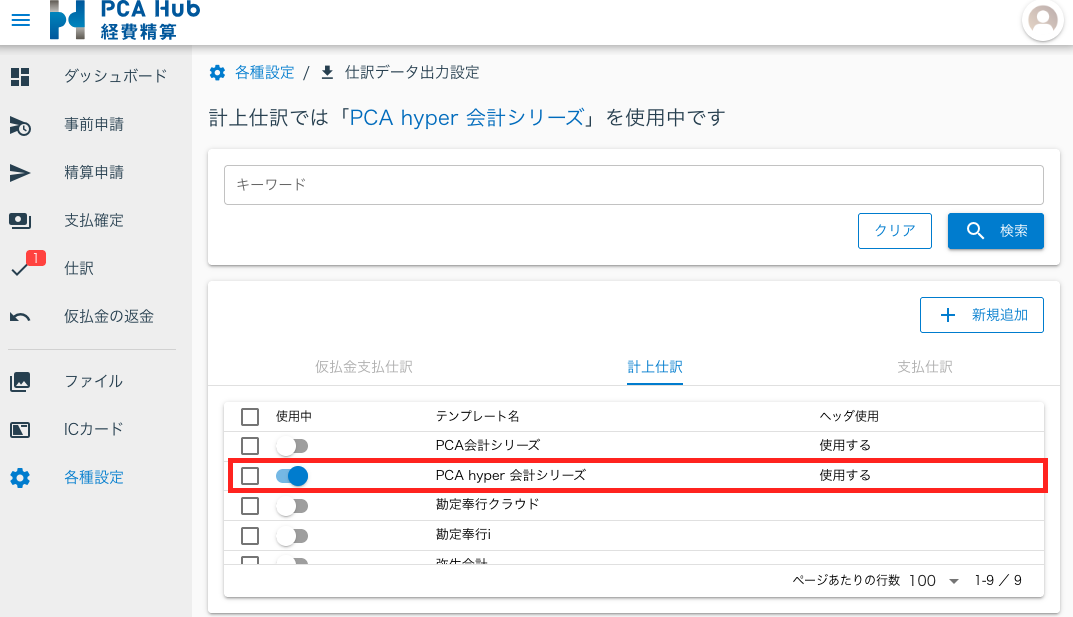Click the 事前申請 sidebar icon

click(20, 125)
